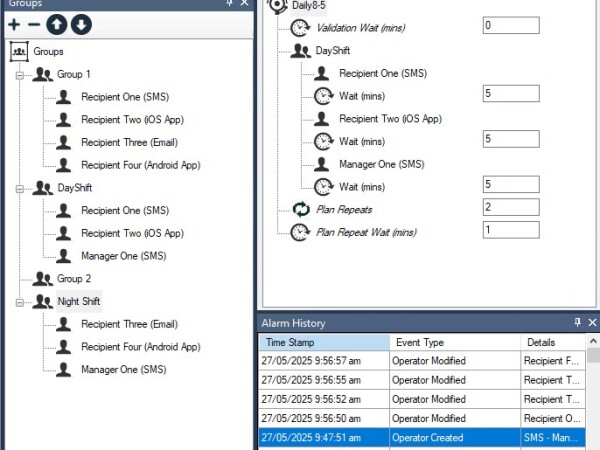Click person icon for Recipient Four under Group 1
This screenshot has height=450, width=600.
(64, 165)
